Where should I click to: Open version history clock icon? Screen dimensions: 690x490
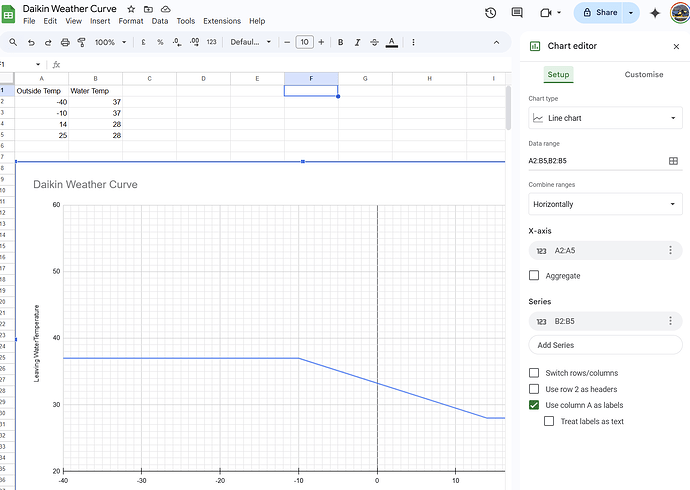pos(490,13)
